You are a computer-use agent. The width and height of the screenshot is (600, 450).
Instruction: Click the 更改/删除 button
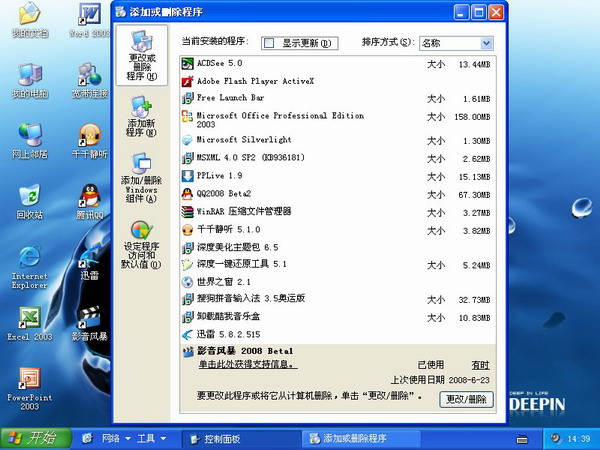coord(466,399)
